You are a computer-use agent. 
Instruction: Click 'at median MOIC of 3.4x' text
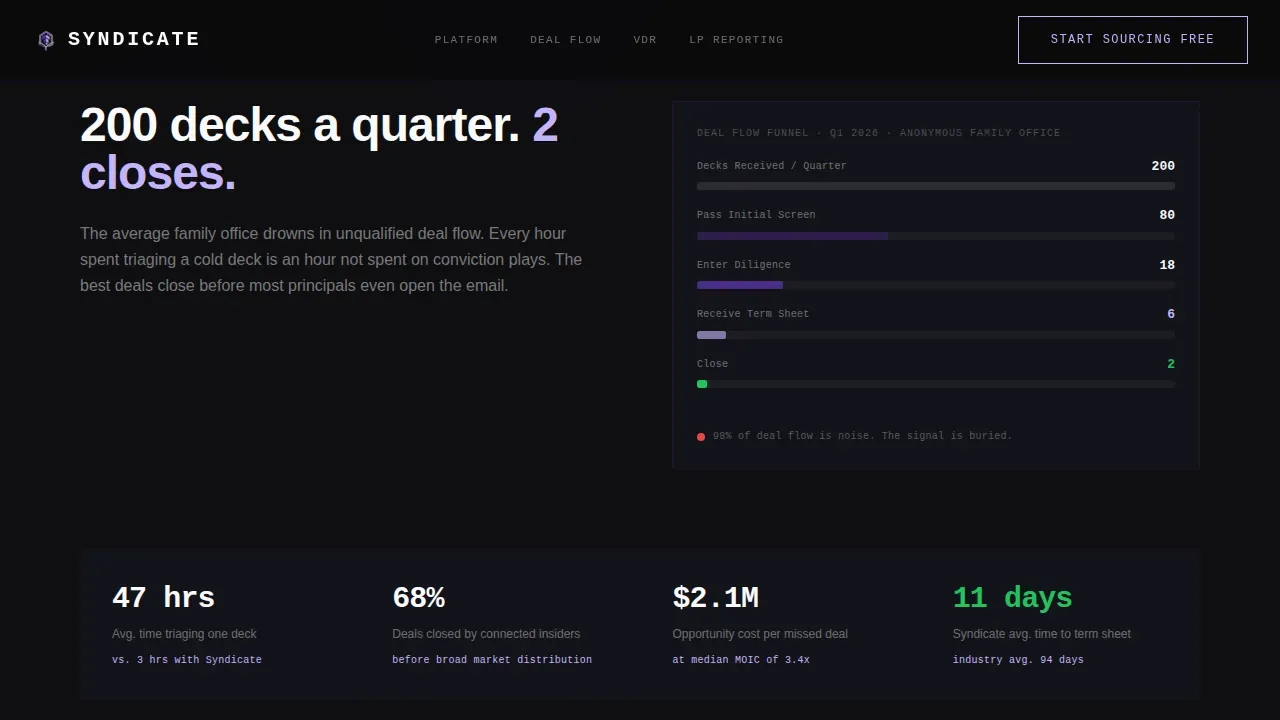(x=741, y=660)
